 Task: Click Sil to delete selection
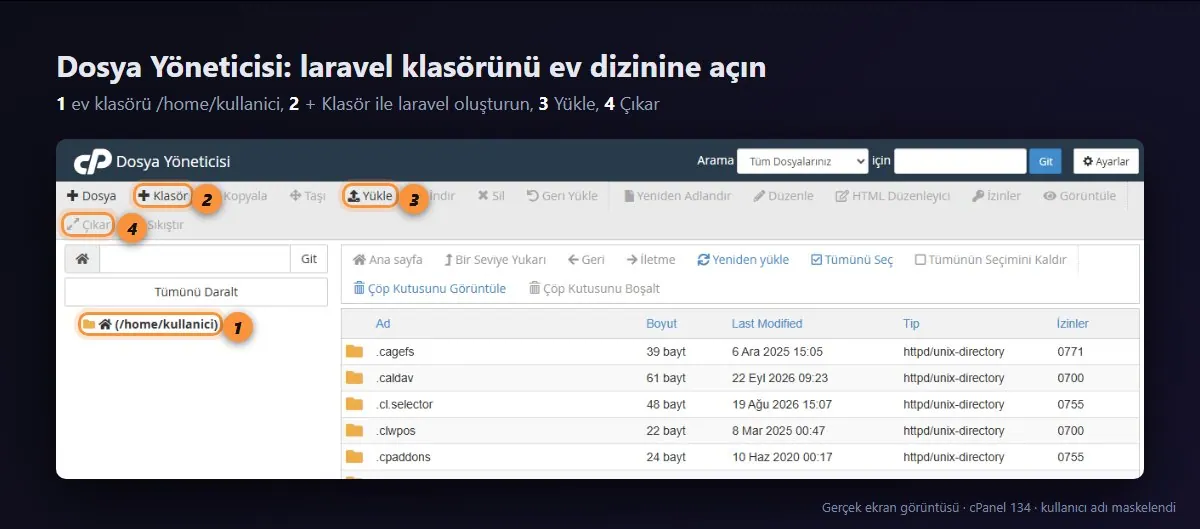pos(491,196)
